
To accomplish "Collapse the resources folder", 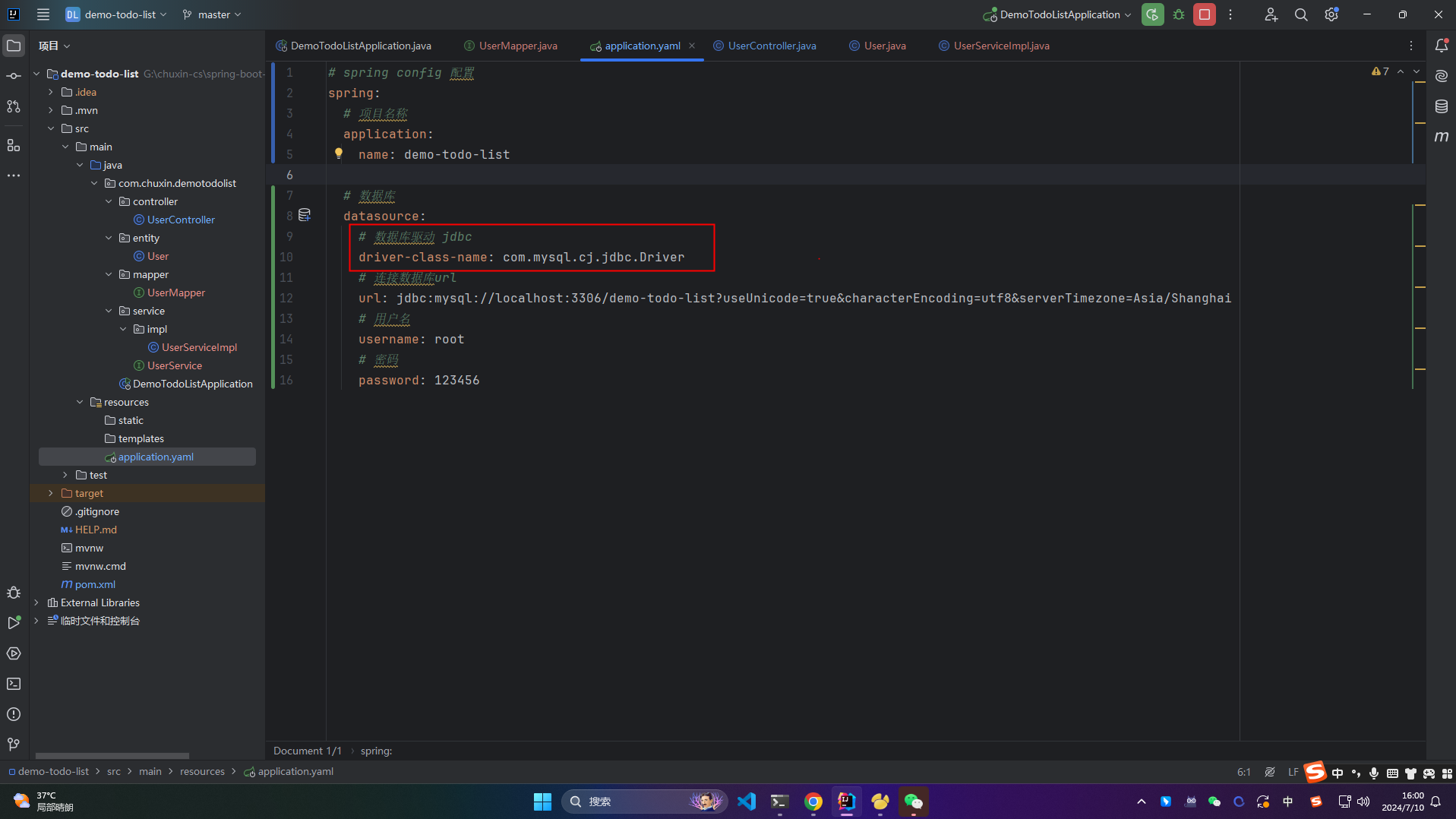I will 80,402.
